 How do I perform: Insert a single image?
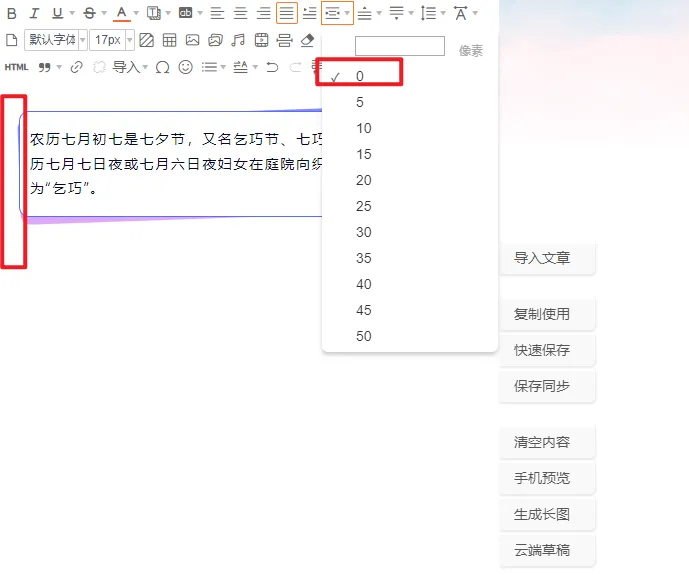click(x=192, y=40)
